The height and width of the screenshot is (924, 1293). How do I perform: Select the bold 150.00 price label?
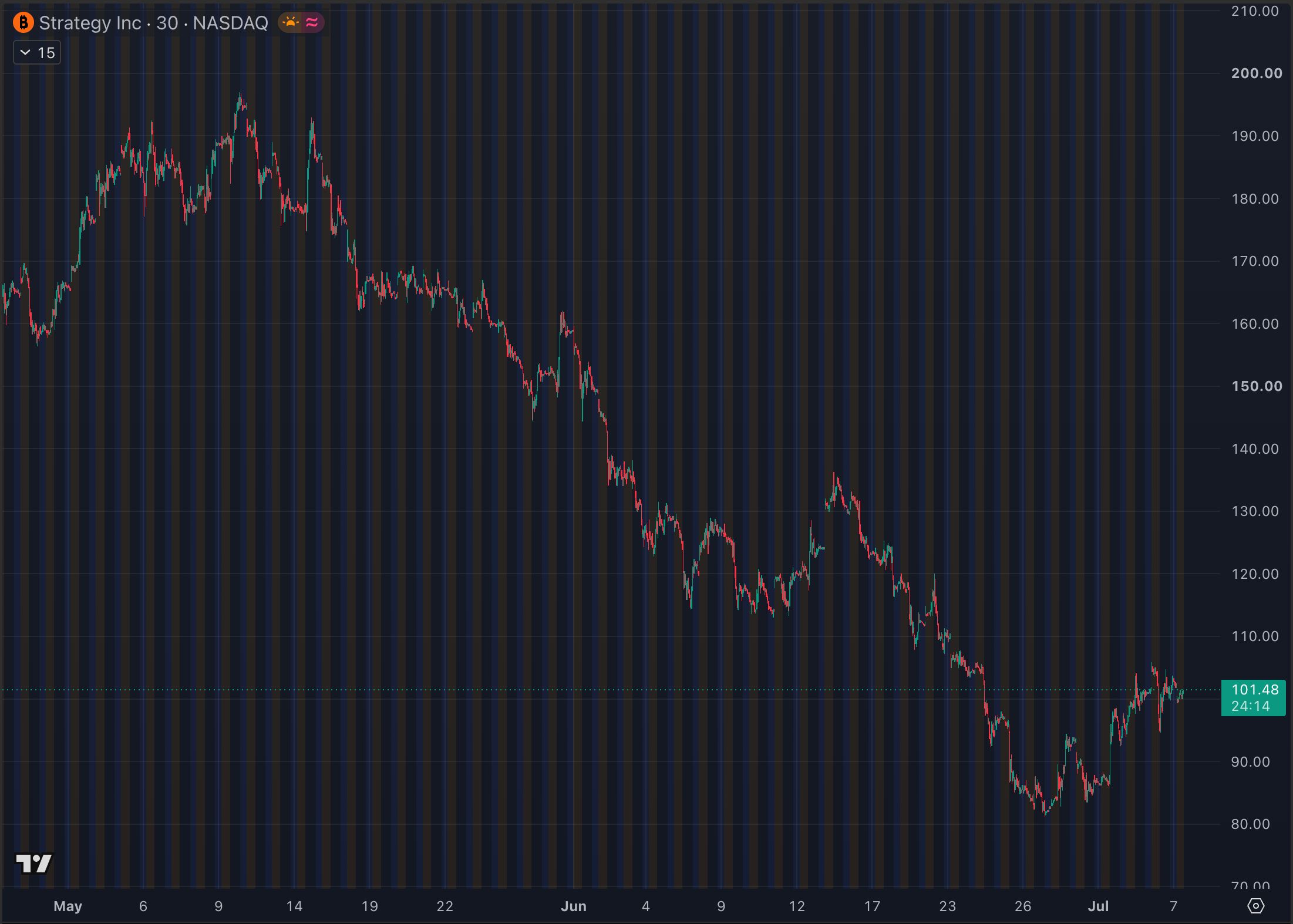pos(1257,386)
